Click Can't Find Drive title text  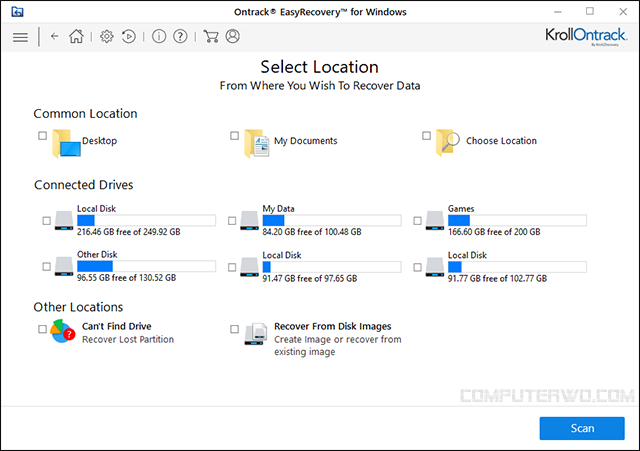pos(117,326)
